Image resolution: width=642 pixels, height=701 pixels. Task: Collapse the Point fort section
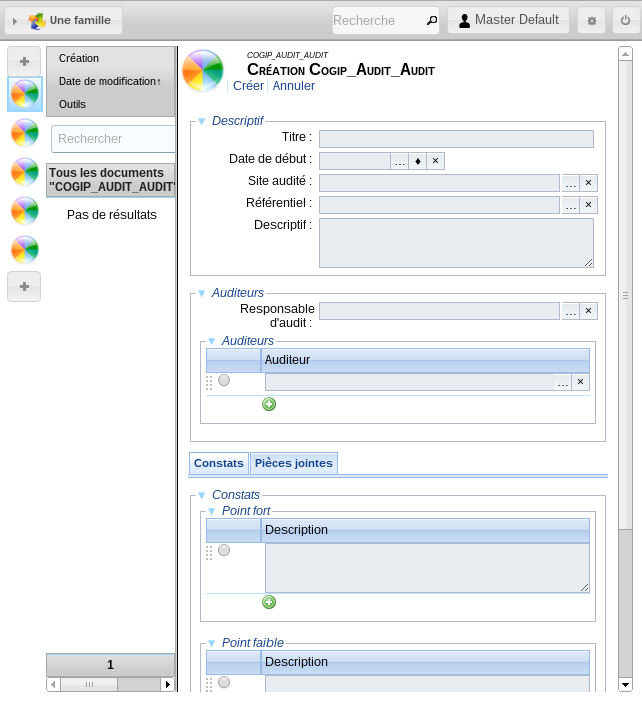211,511
